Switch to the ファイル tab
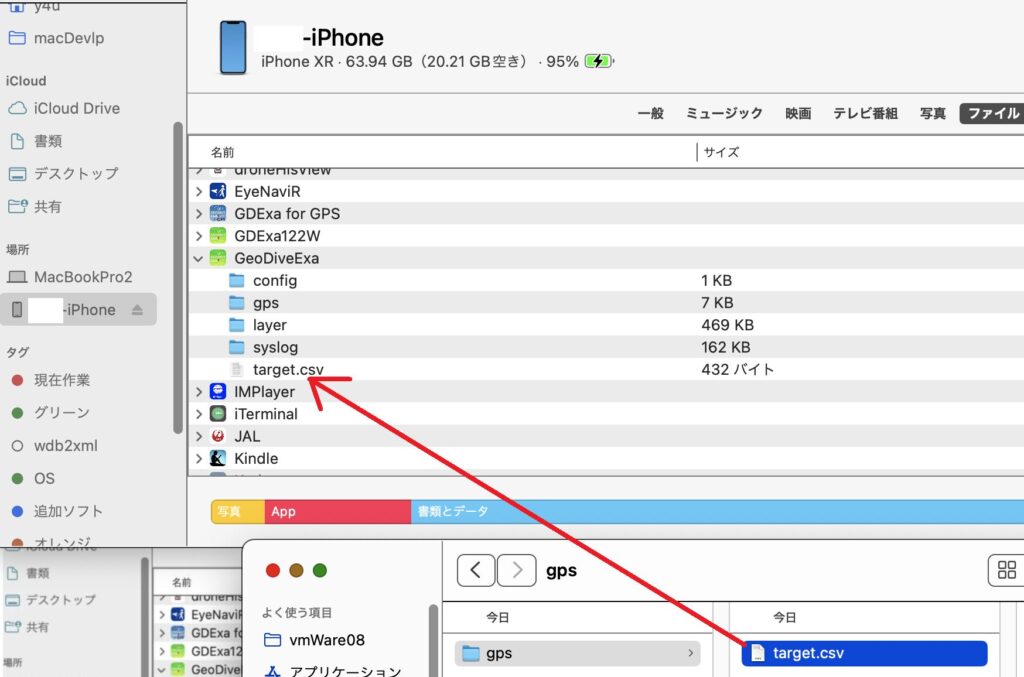1024x677 pixels. (993, 114)
